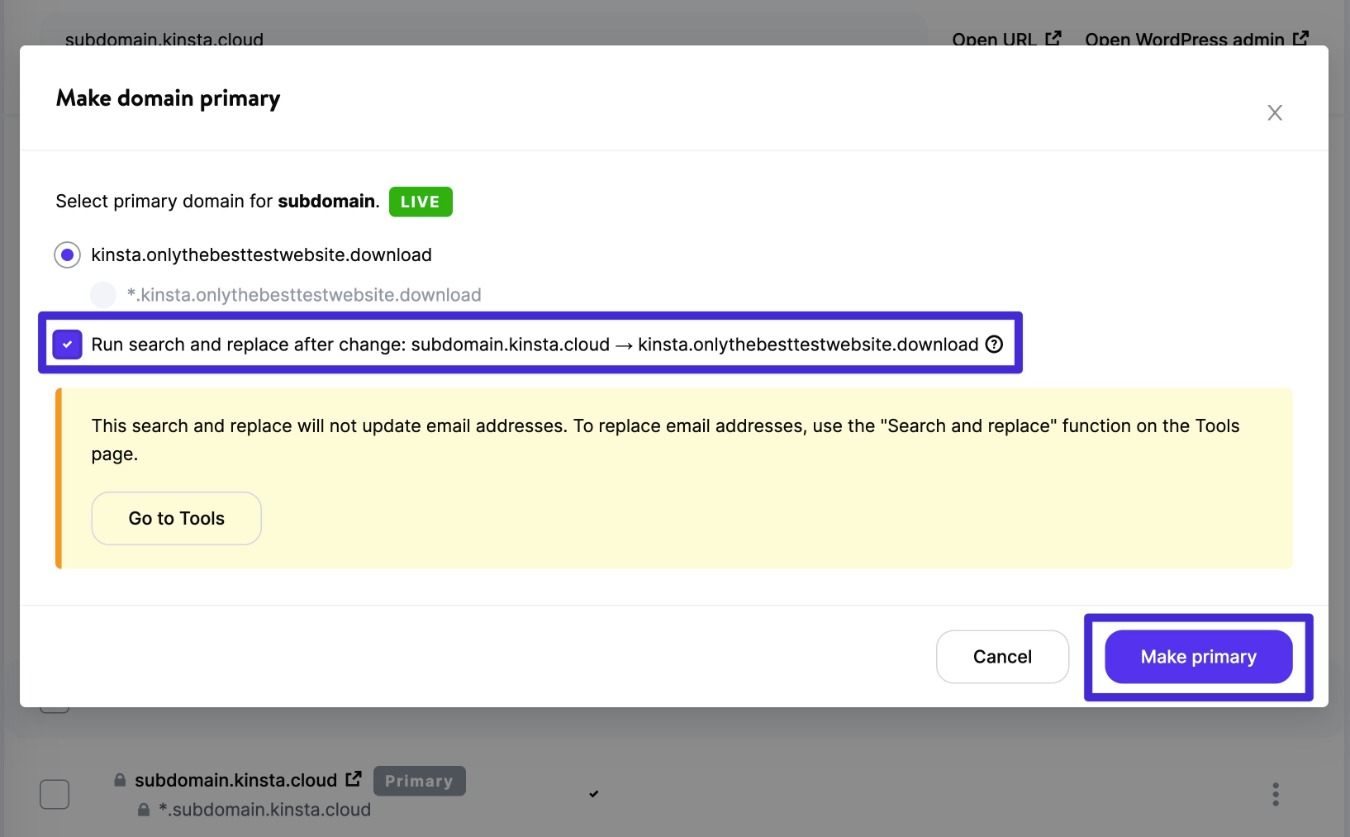The height and width of the screenshot is (837, 1350).
Task: Close the Make domain primary dialog
Action: pyautogui.click(x=1274, y=112)
